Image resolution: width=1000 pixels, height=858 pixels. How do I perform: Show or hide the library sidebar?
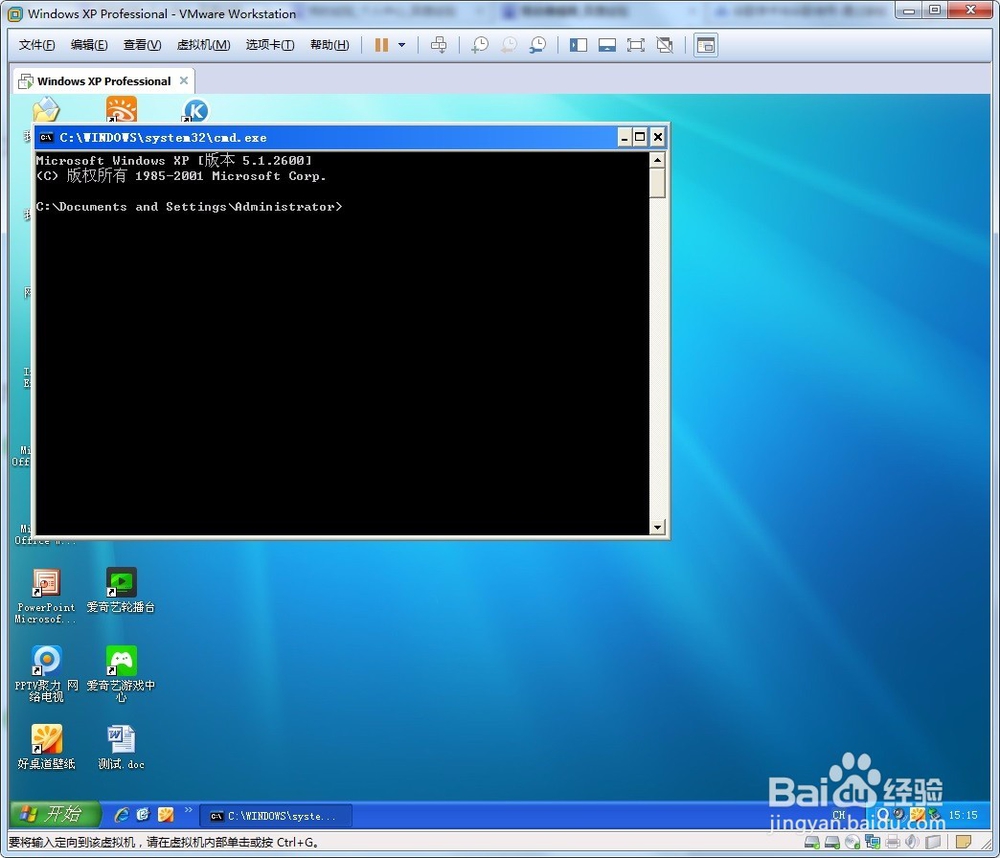(578, 45)
